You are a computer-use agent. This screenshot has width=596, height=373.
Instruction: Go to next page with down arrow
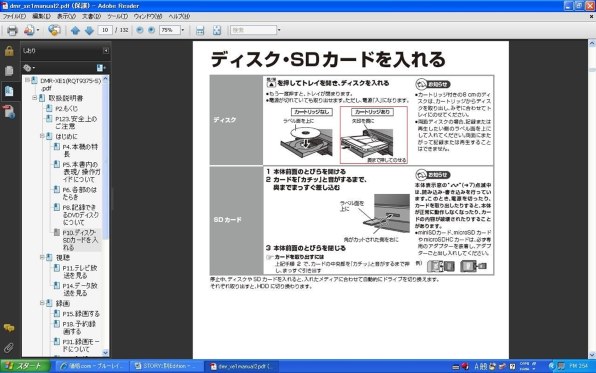tap(89, 30)
